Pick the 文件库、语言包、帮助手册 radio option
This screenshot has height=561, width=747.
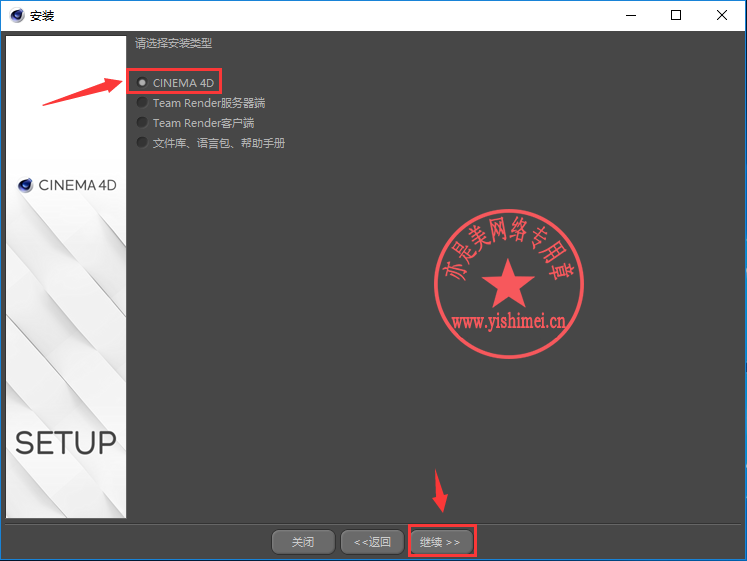142,142
